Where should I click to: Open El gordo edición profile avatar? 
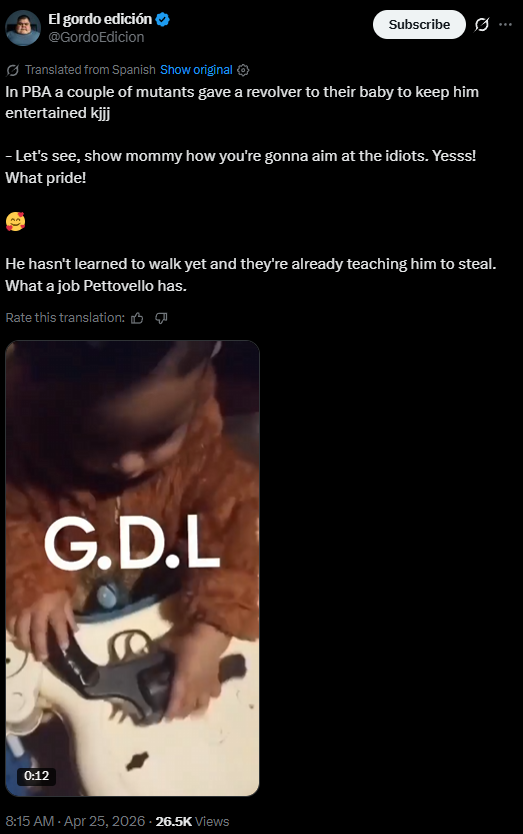23,28
